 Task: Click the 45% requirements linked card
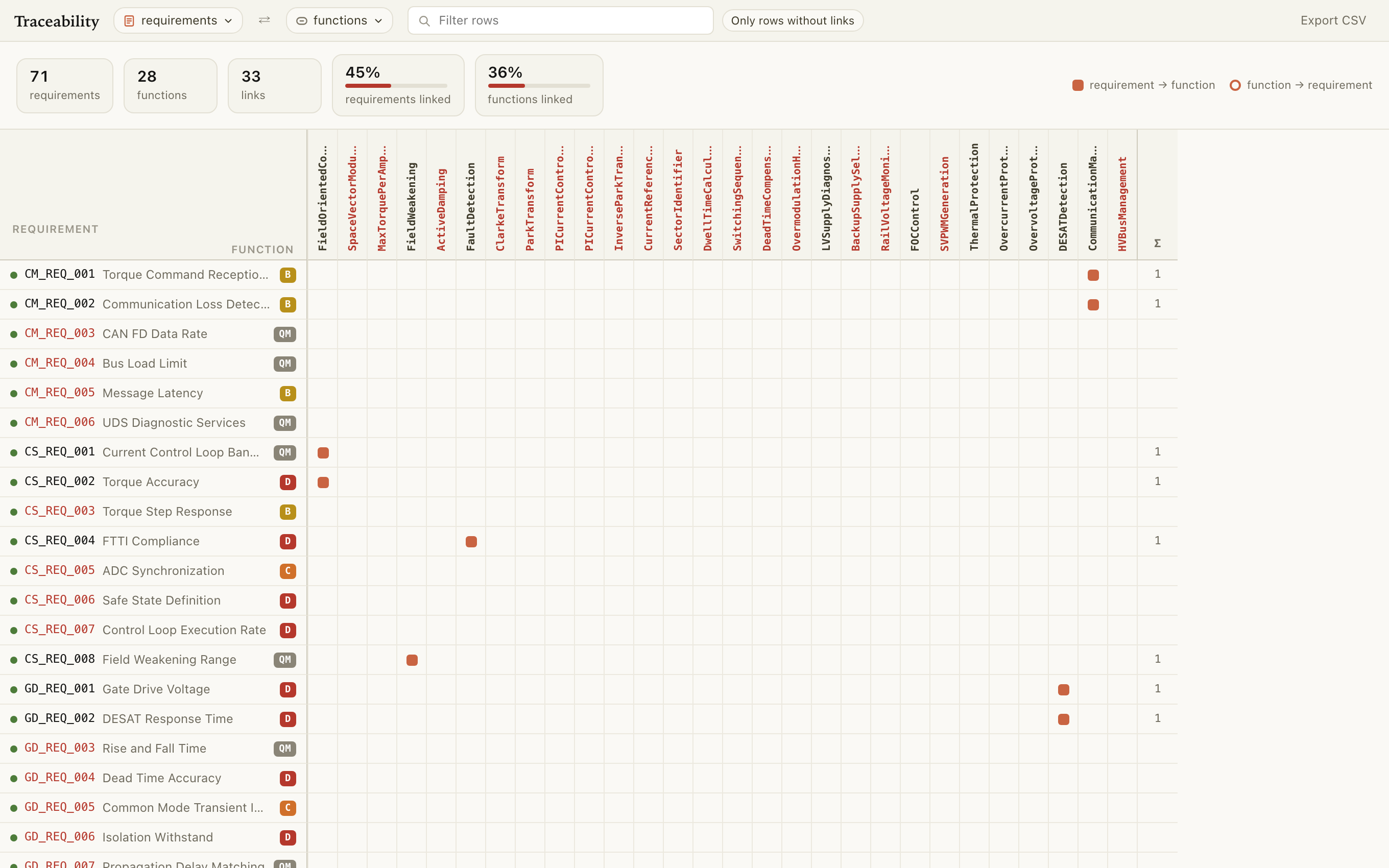398,85
